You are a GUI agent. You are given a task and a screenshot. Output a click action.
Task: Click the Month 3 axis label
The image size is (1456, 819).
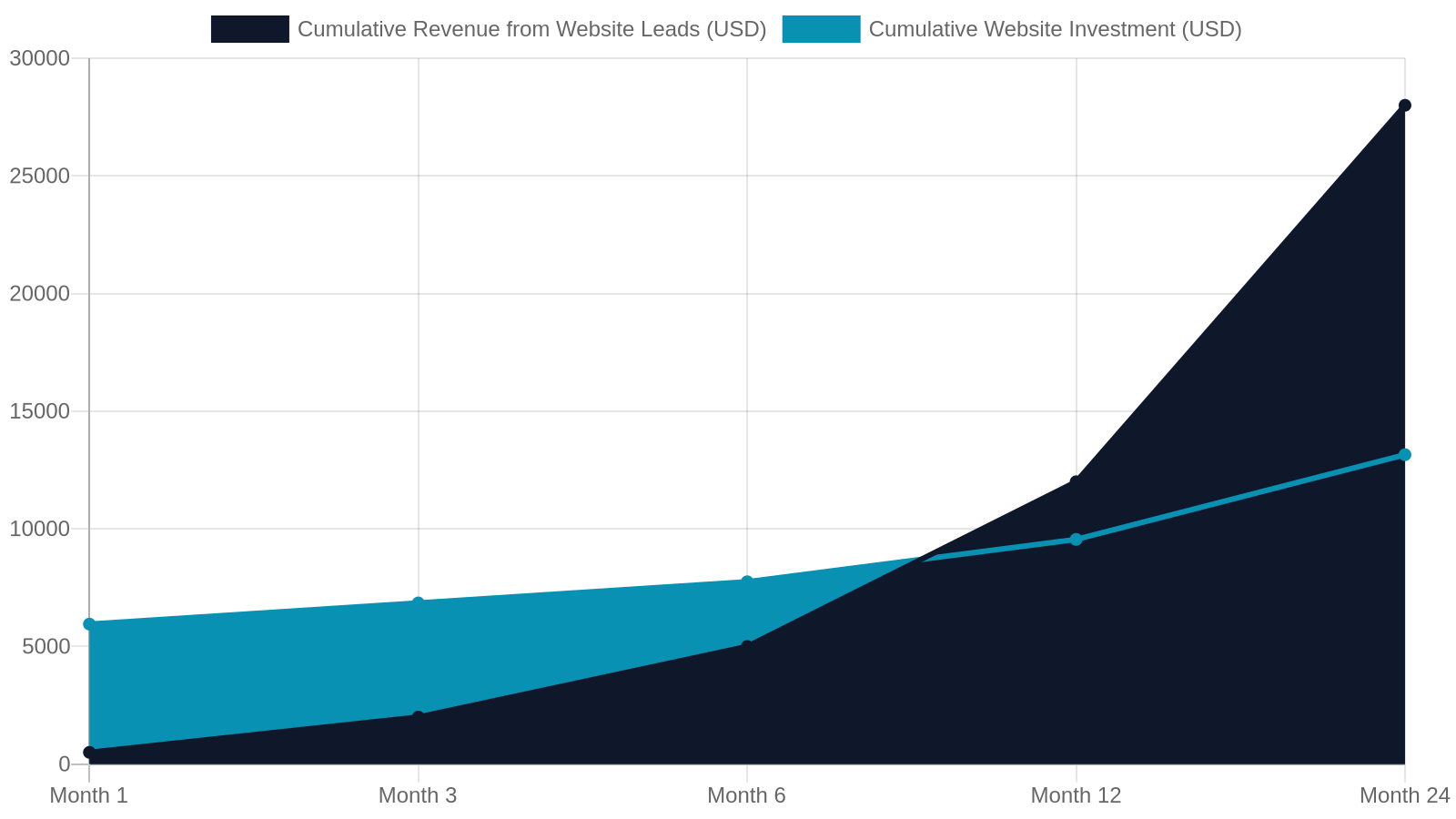418,795
